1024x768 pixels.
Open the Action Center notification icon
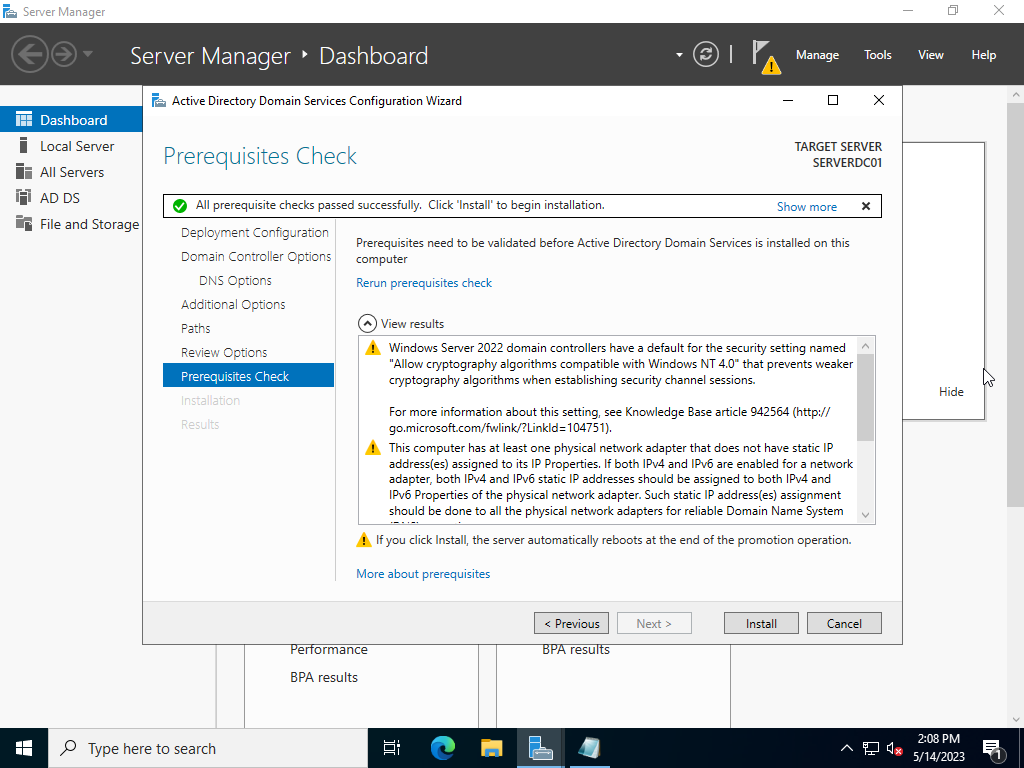click(x=993, y=748)
